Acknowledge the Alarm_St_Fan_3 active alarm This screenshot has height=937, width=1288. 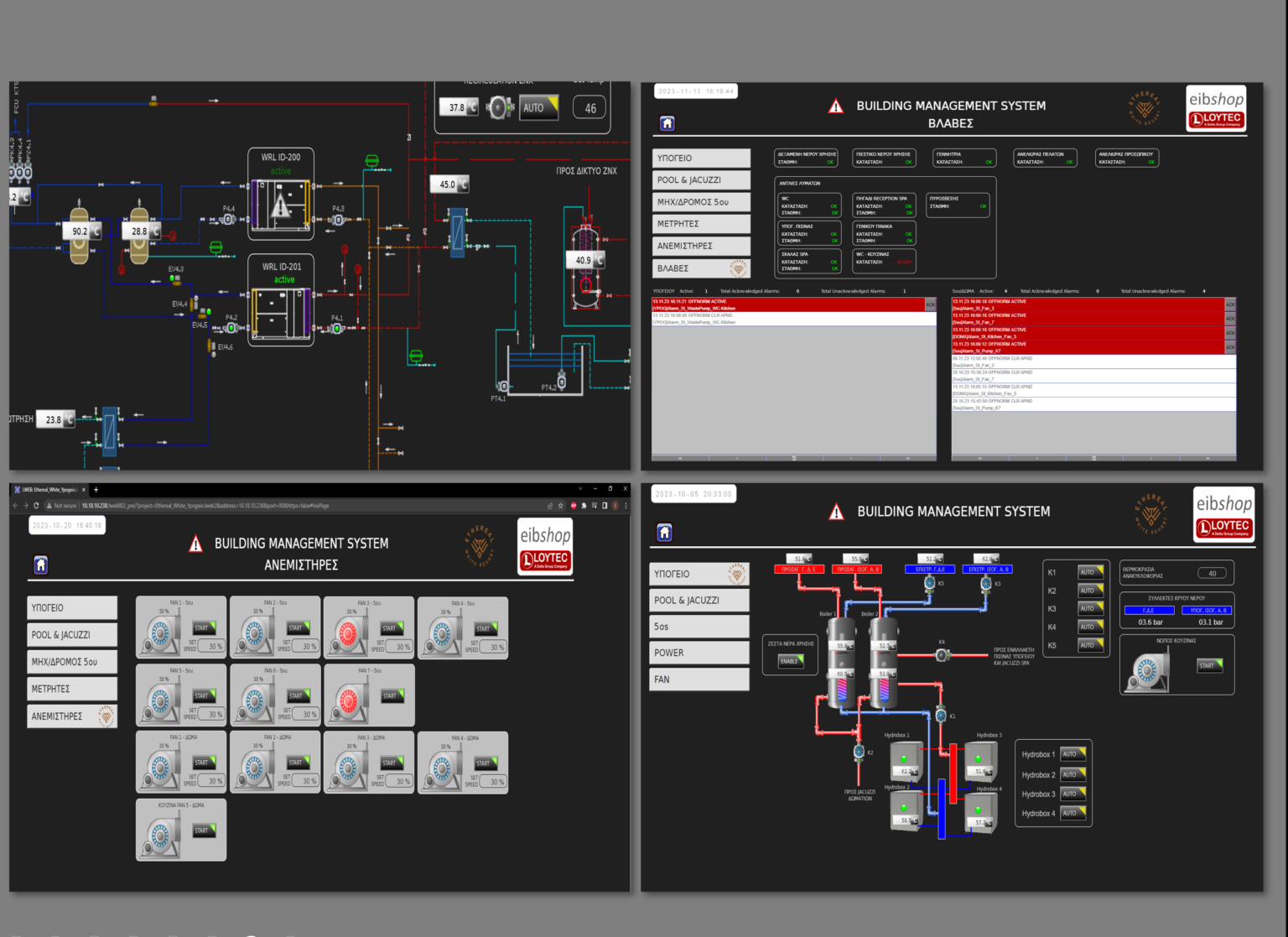point(1230,305)
